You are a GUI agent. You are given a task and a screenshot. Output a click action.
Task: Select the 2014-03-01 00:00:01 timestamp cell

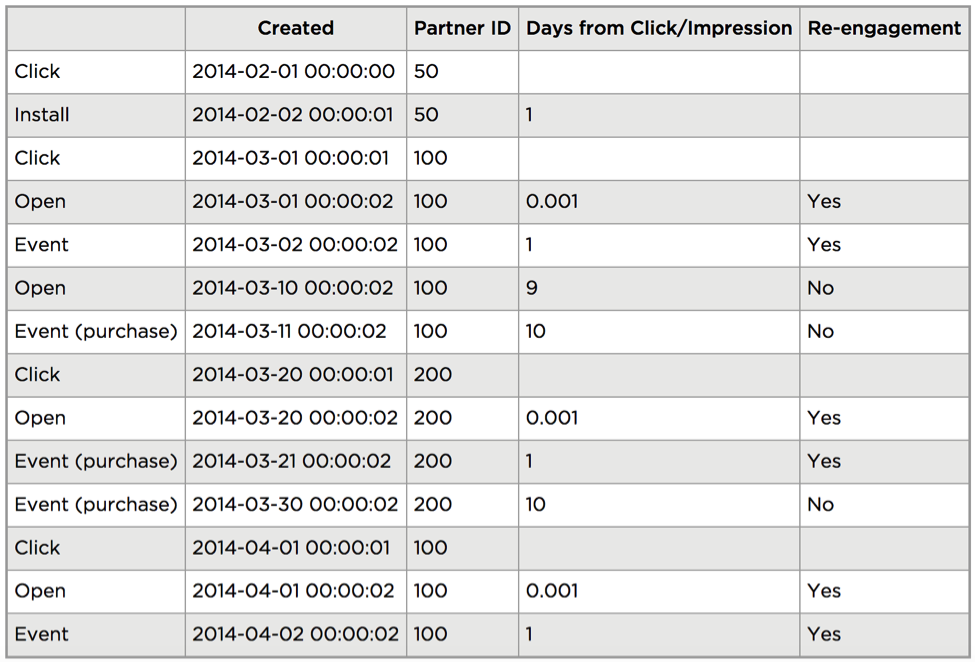pyautogui.click(x=292, y=158)
